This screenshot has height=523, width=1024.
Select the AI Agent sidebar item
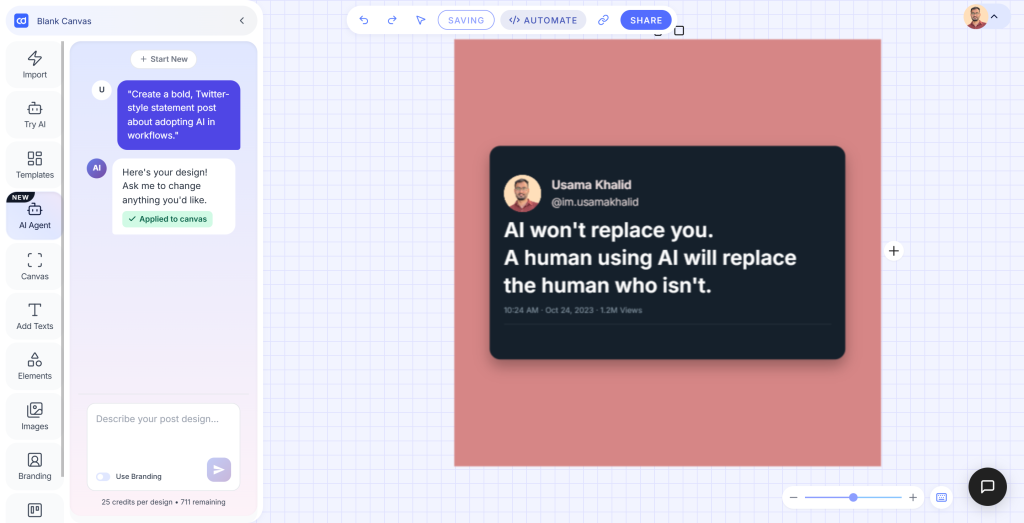tap(35, 215)
